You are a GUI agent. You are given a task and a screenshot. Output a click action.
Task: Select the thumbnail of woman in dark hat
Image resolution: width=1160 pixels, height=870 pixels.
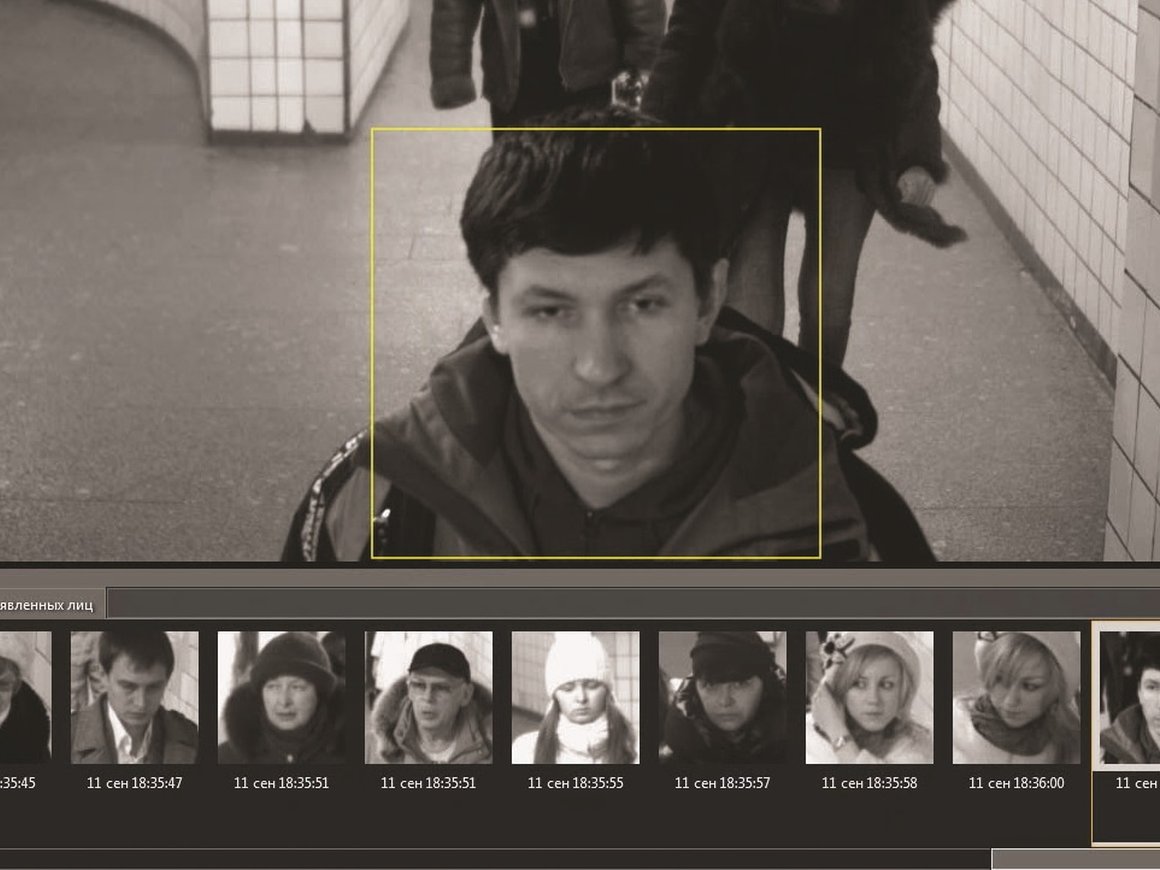[281, 697]
